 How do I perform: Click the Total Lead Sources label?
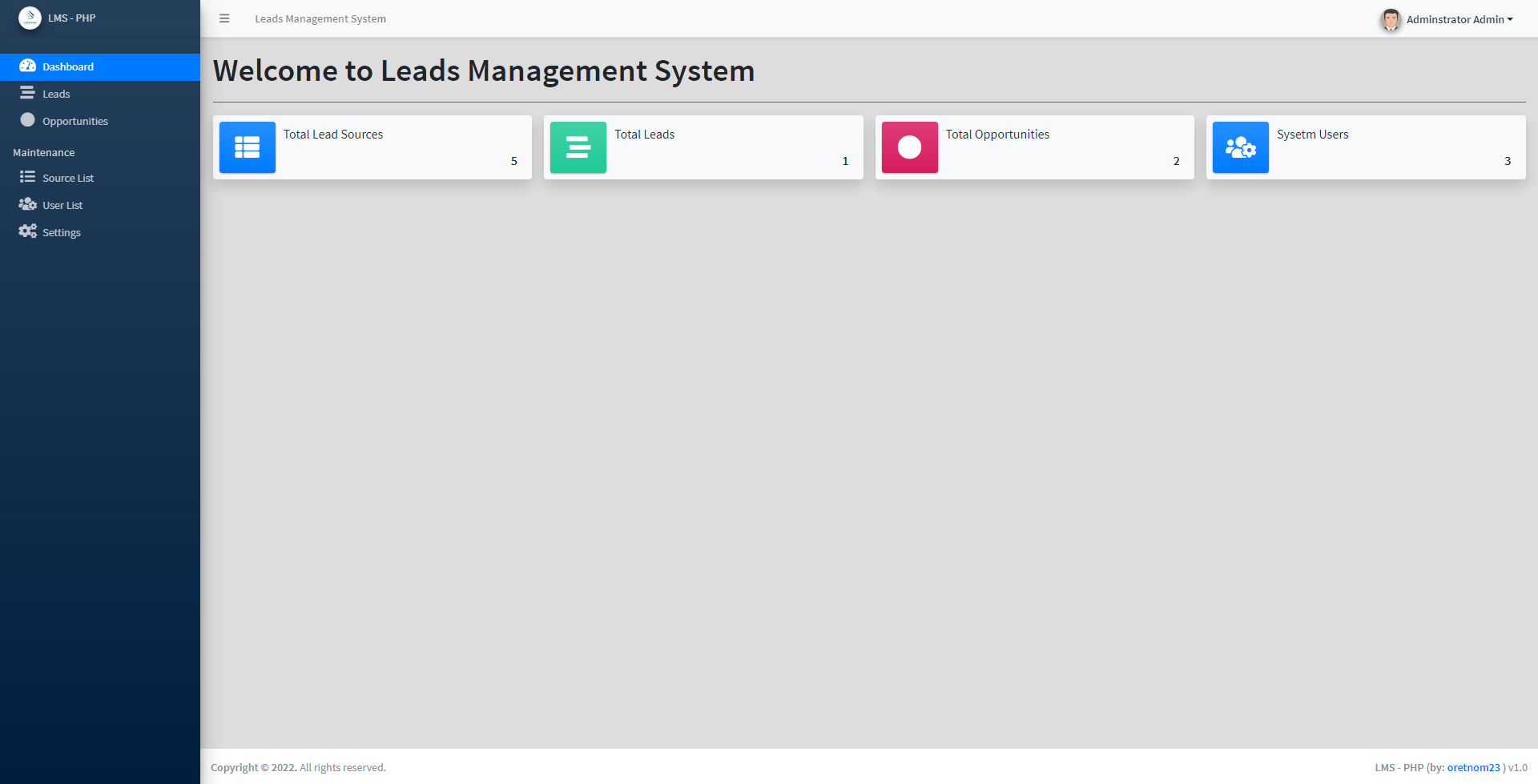click(333, 135)
